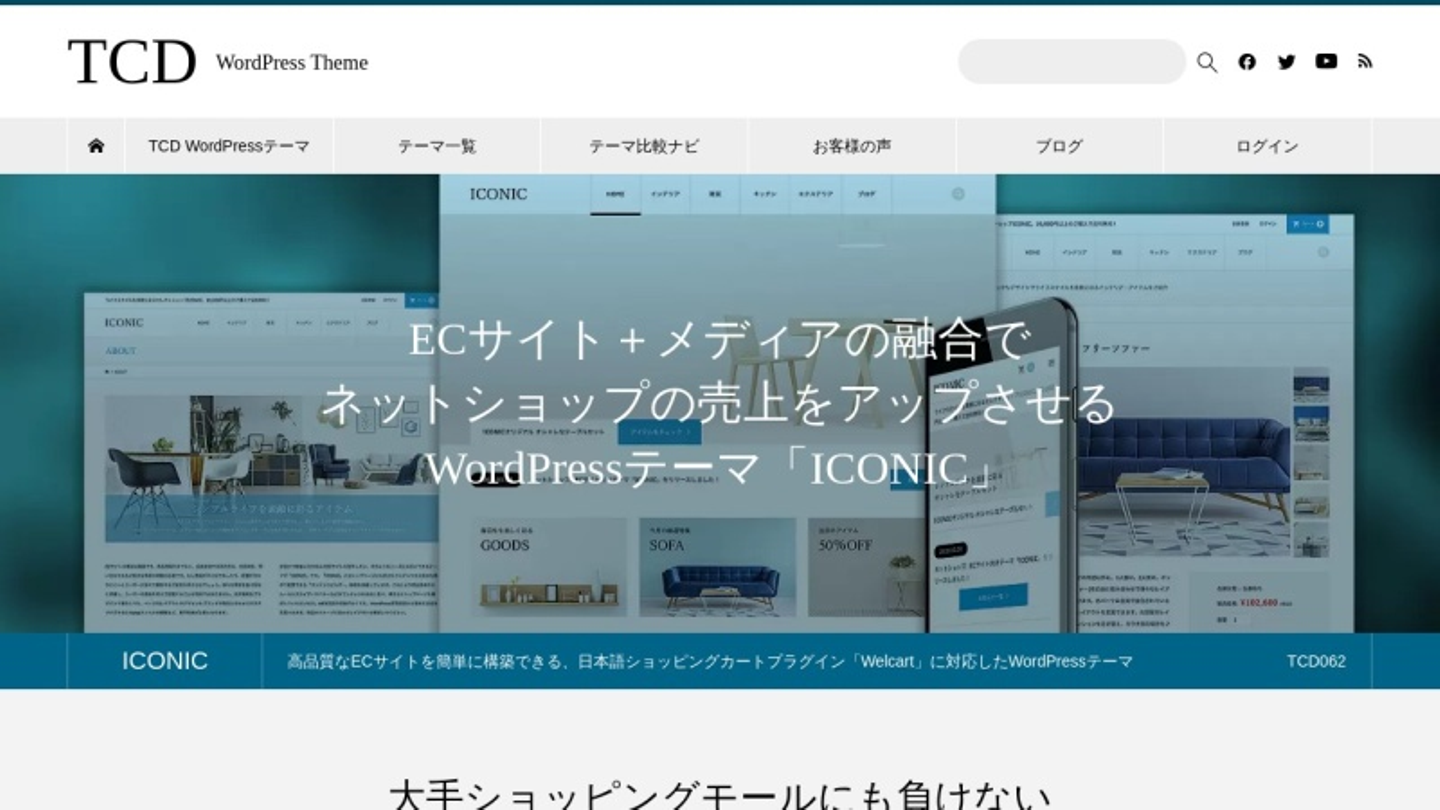Image resolution: width=1440 pixels, height=810 pixels.
Task: Click the smartphone mockup image
Action: [1003, 466]
